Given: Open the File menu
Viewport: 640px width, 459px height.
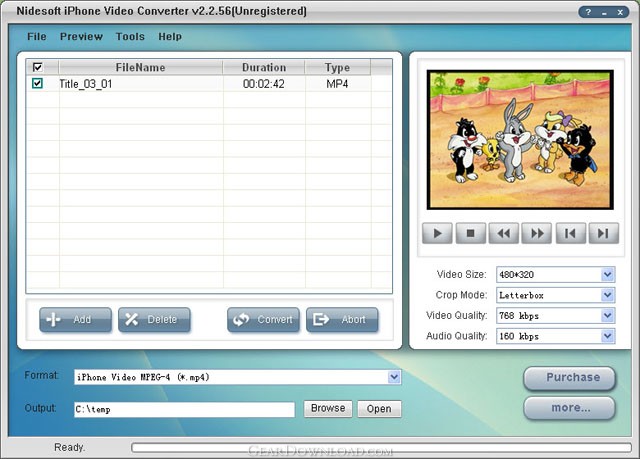Looking at the screenshot, I should point(37,36).
